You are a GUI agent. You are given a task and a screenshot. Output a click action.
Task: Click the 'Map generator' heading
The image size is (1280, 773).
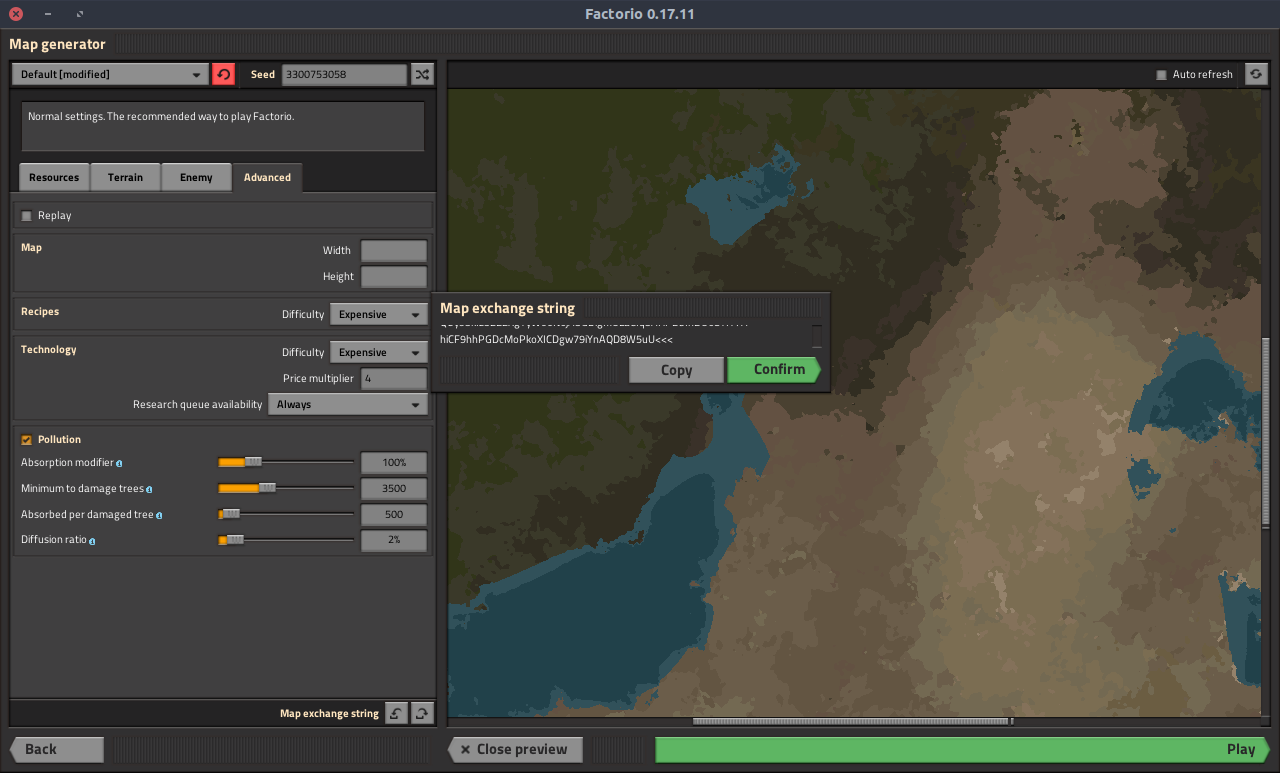(57, 44)
